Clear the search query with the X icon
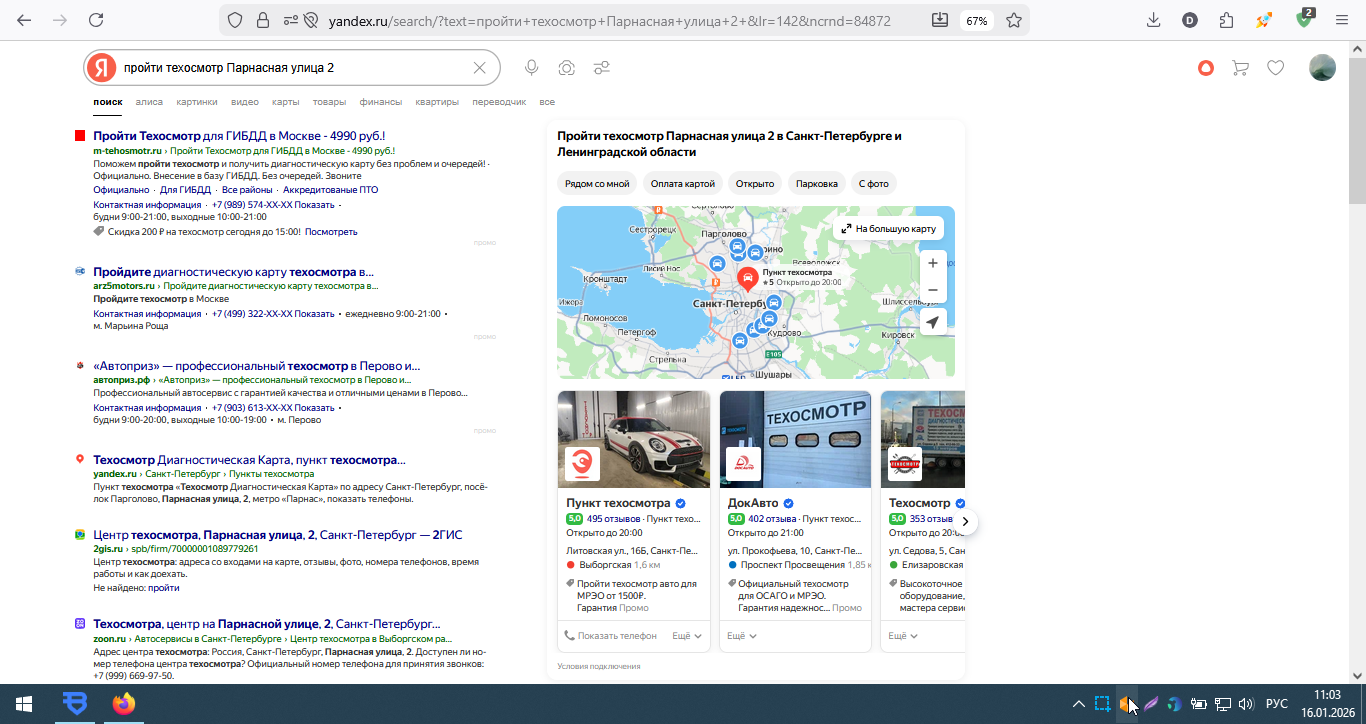The width and height of the screenshot is (1366, 724). pos(479,68)
